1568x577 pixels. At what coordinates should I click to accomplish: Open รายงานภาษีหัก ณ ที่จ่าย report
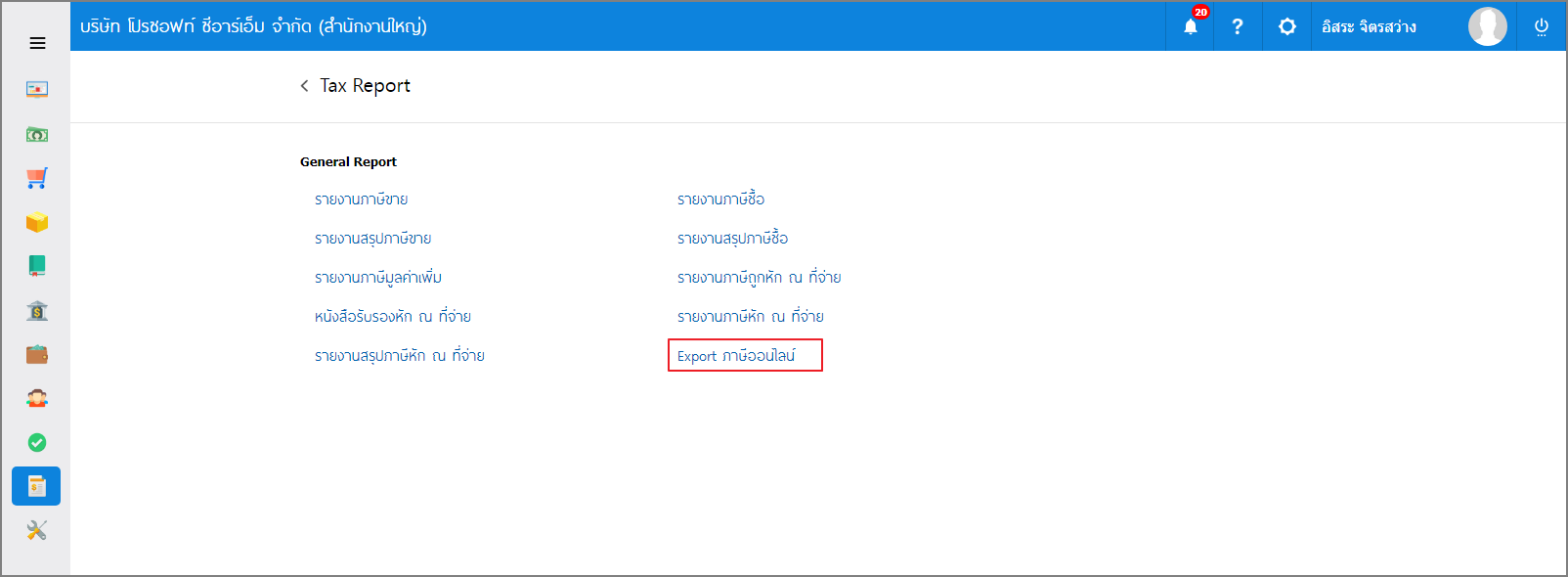[751, 317]
